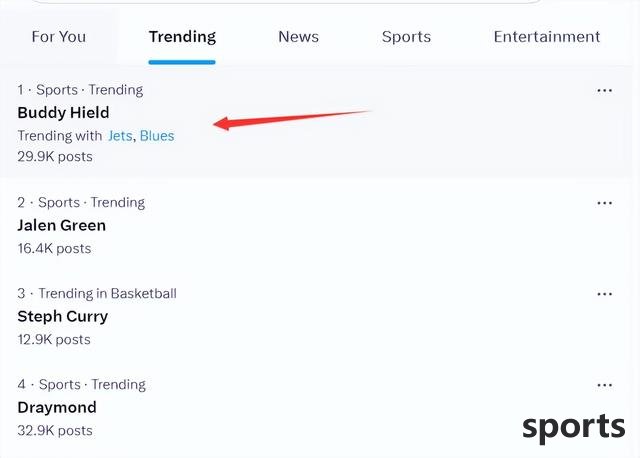Open the Sports tab
The height and width of the screenshot is (458, 640).
coord(406,37)
